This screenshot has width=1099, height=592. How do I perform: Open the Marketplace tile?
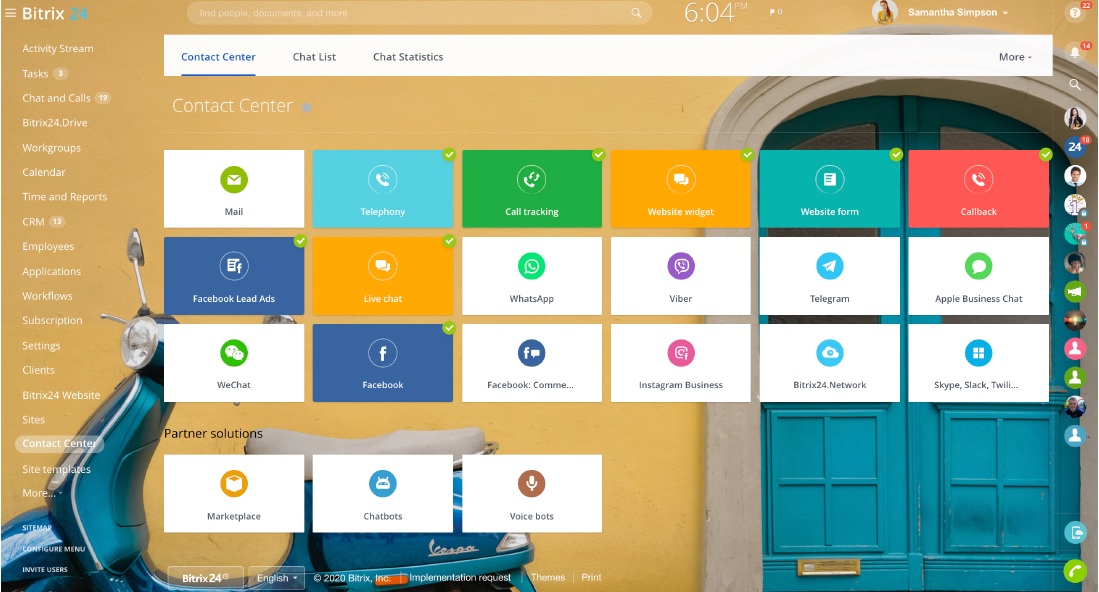(x=234, y=492)
